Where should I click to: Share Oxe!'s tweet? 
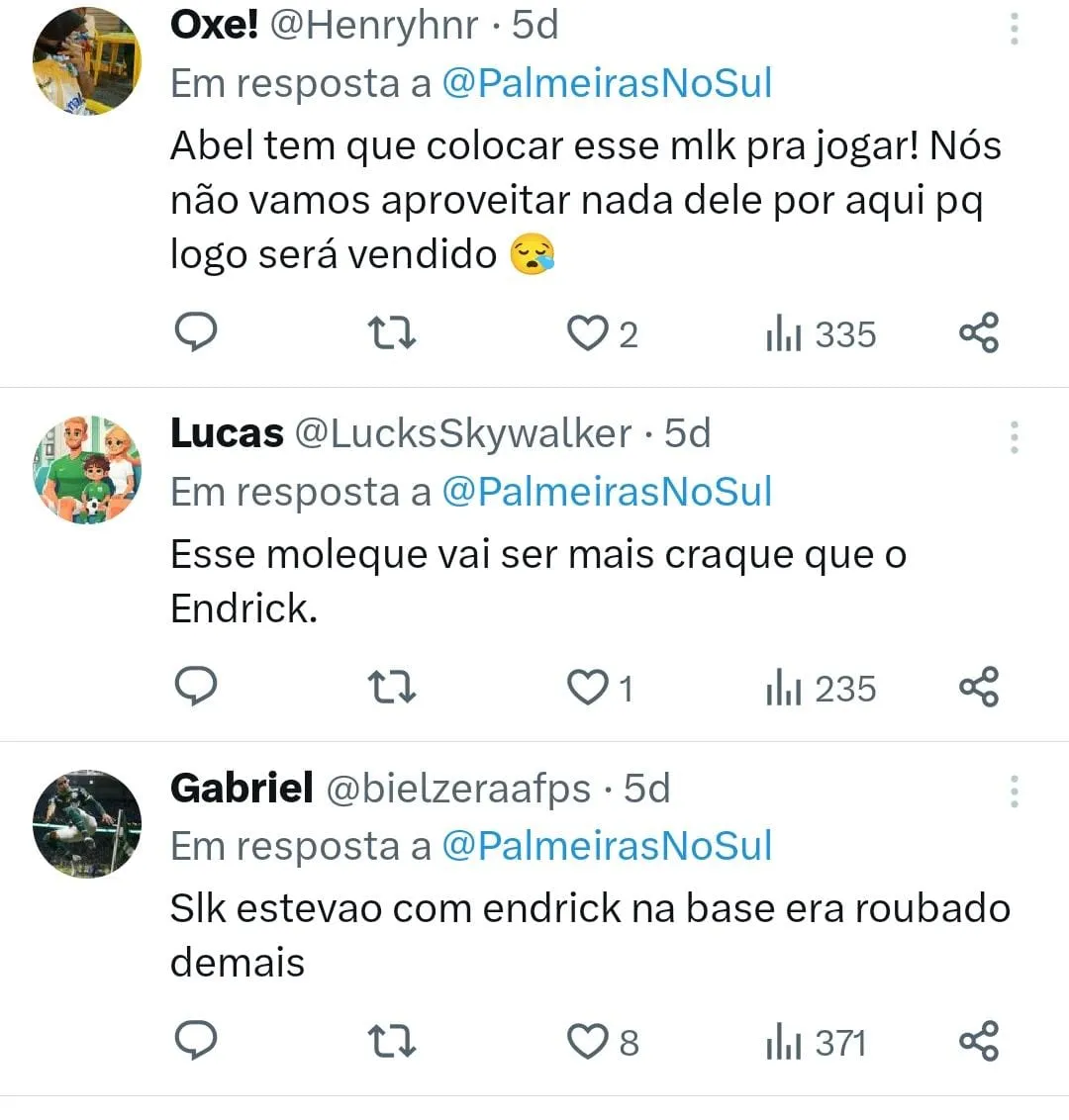978,332
